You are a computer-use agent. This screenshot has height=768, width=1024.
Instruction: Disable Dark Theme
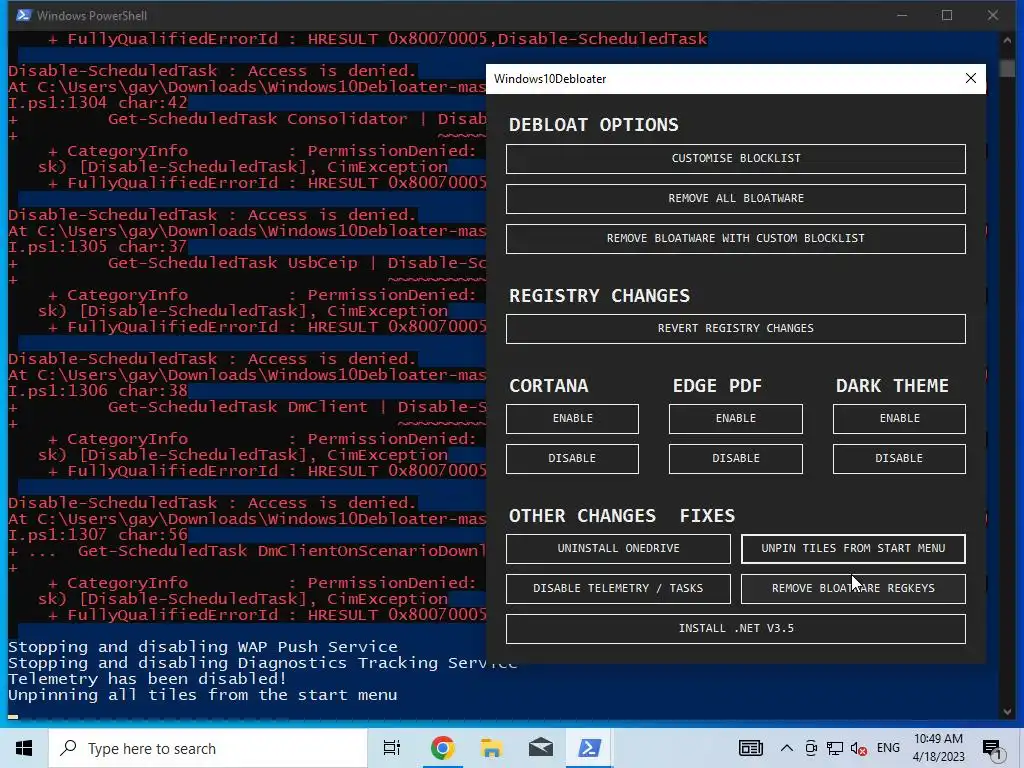(899, 458)
